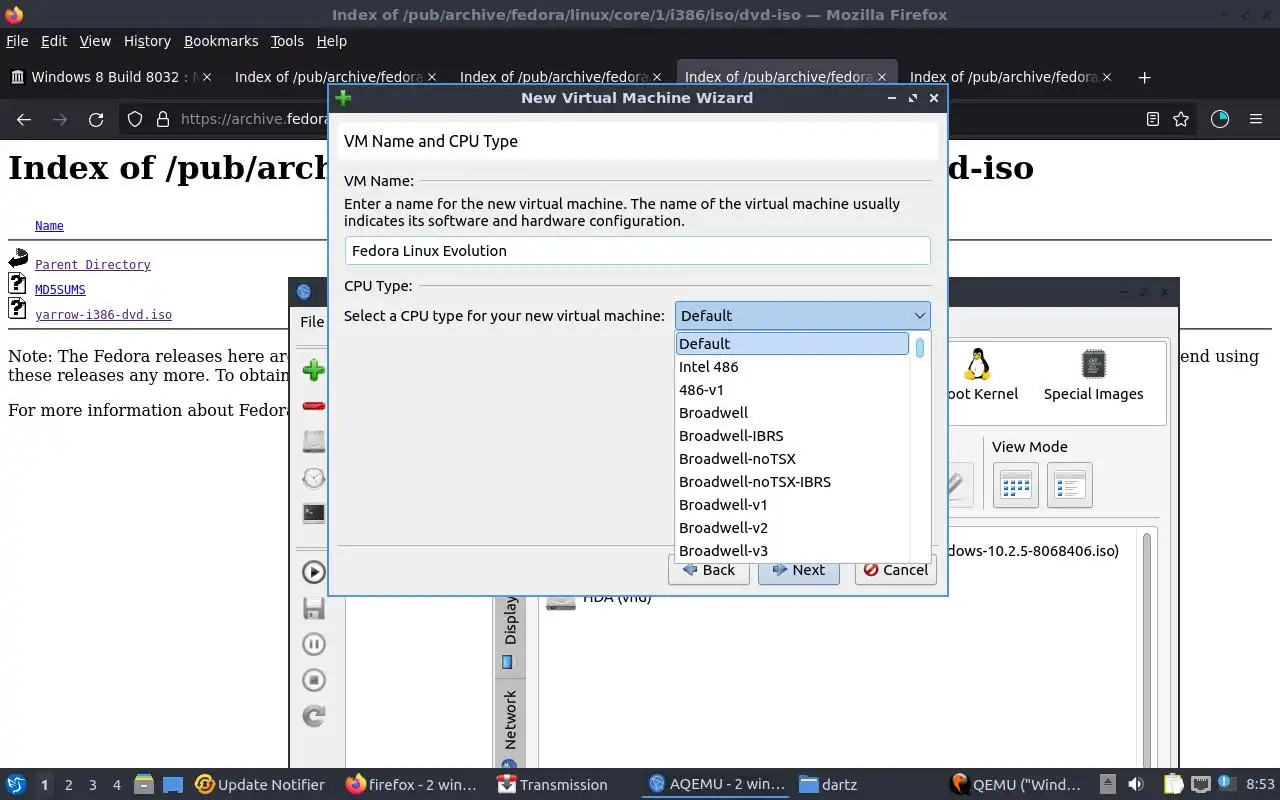The width and height of the screenshot is (1280, 800).
Task: Open Firefox Help menu
Action: (331, 41)
